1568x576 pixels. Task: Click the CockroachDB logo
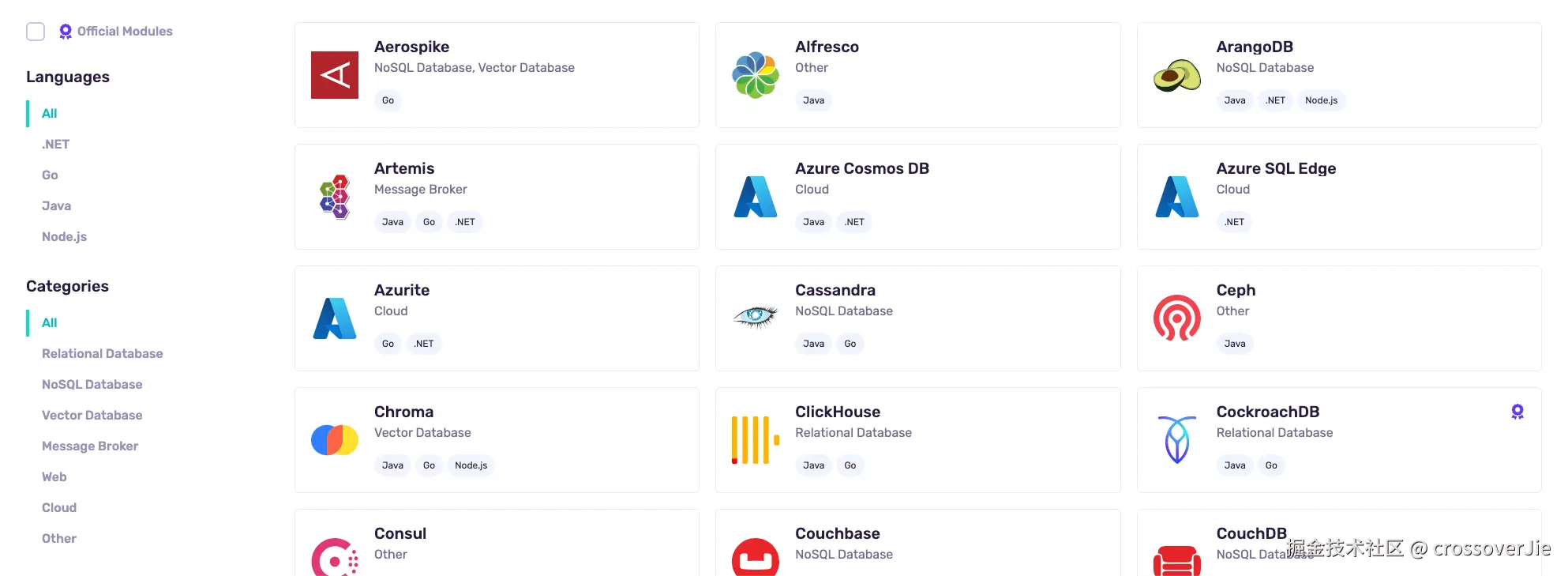1177,440
